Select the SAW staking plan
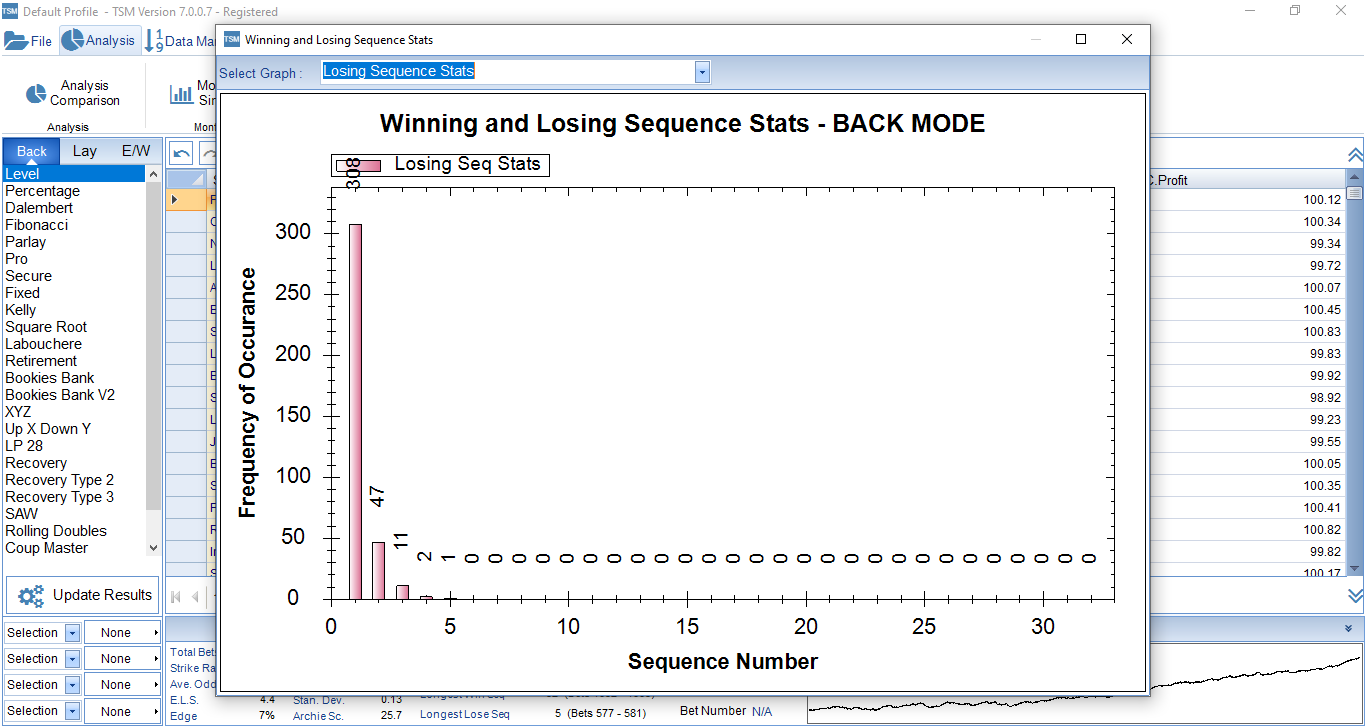Image resolution: width=1366 pixels, height=728 pixels. click(x=75, y=514)
